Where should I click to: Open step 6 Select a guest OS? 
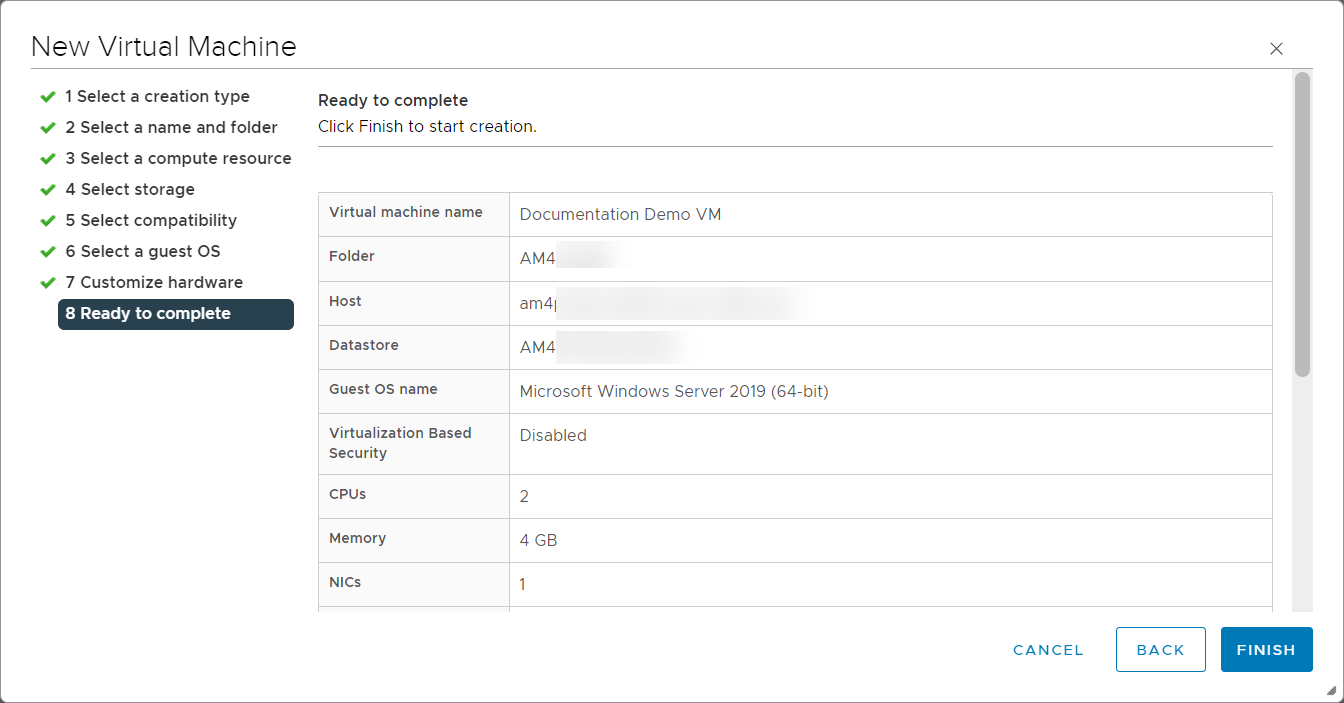pos(143,252)
